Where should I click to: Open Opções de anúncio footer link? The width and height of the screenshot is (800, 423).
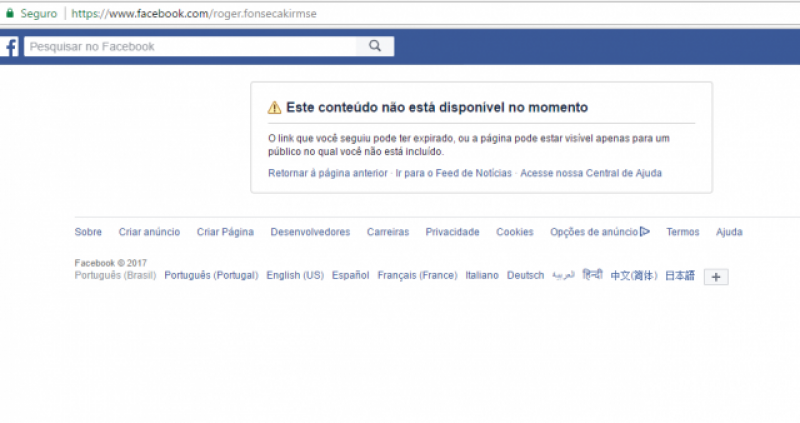(x=594, y=232)
